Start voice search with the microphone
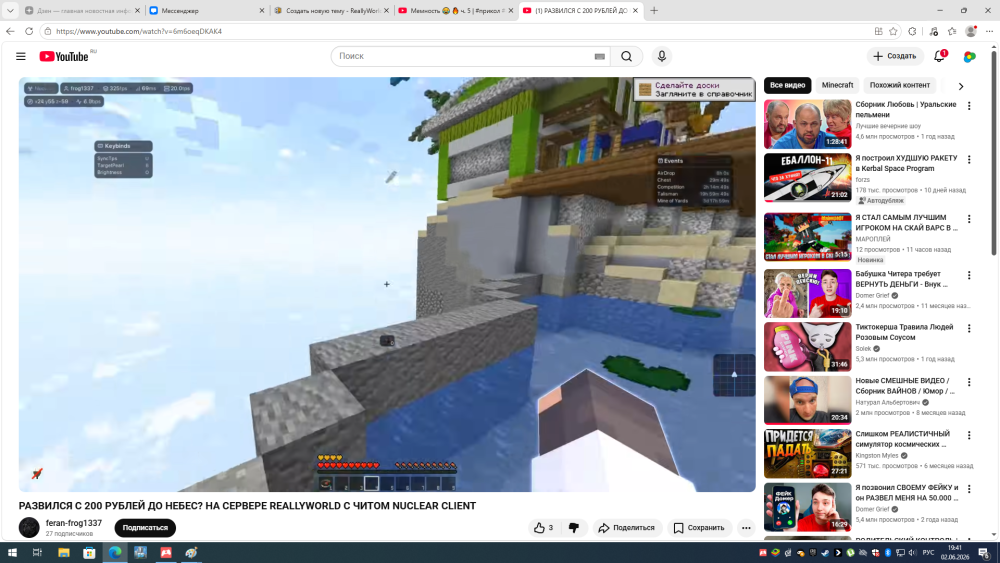This screenshot has width=1000, height=563. click(661, 56)
